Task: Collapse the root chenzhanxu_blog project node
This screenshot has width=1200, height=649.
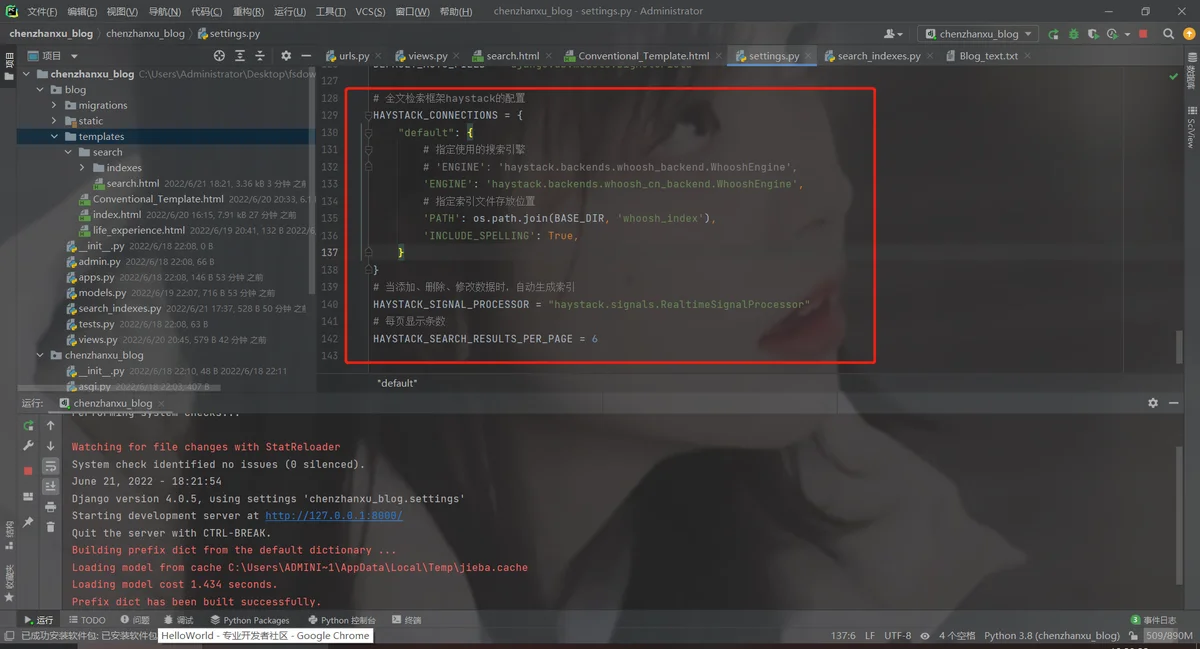Action: (27, 74)
